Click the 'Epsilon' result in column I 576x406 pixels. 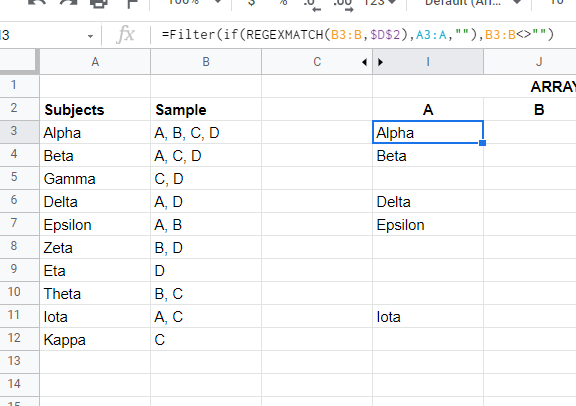[428, 224]
